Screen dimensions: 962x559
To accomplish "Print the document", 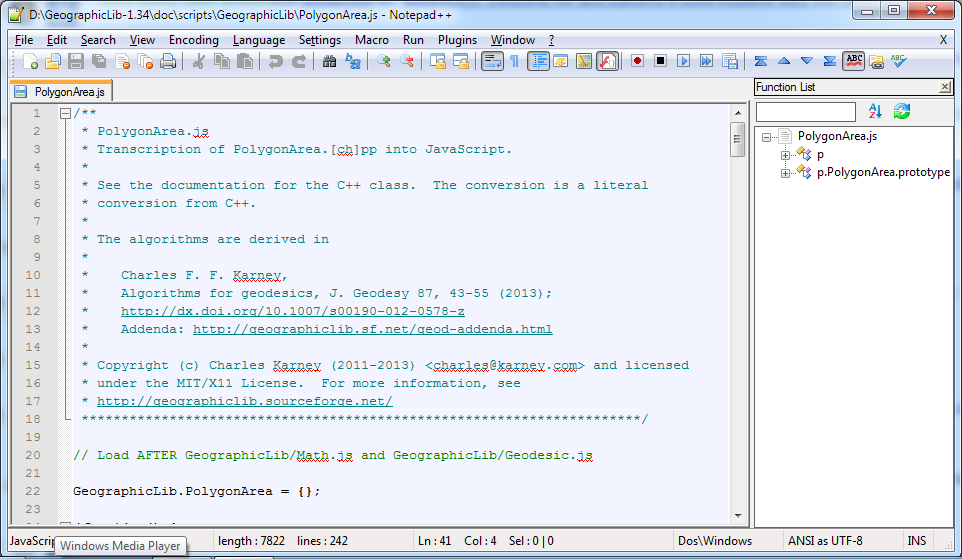I will (x=168, y=61).
